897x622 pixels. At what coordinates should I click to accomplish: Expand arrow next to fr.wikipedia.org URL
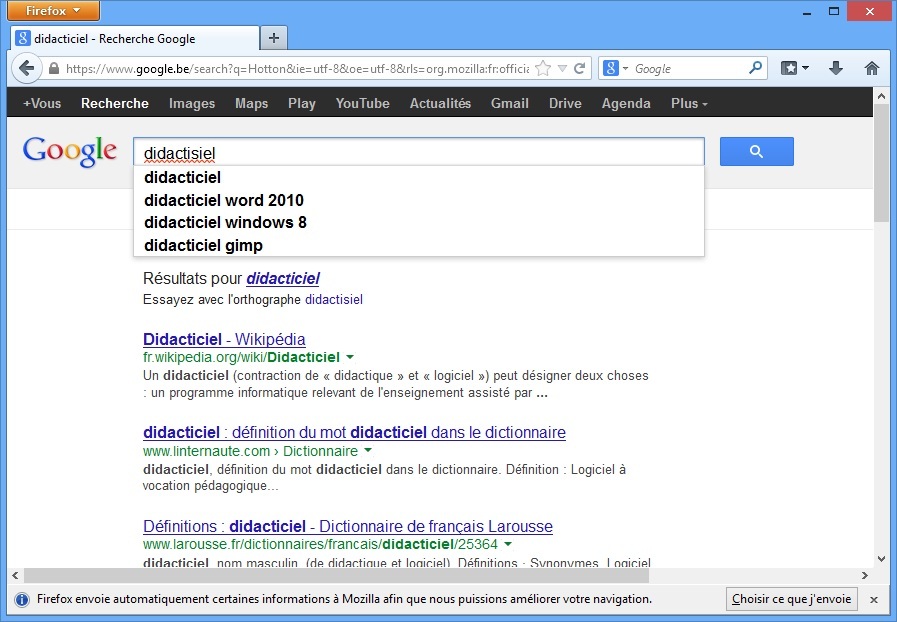pos(350,357)
